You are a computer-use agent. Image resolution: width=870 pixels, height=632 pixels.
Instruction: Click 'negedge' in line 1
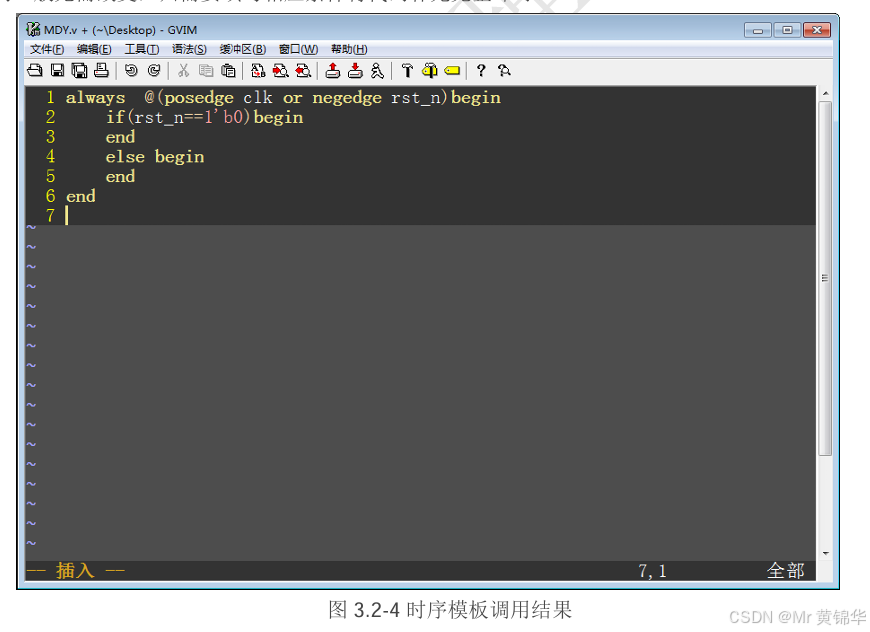(347, 98)
